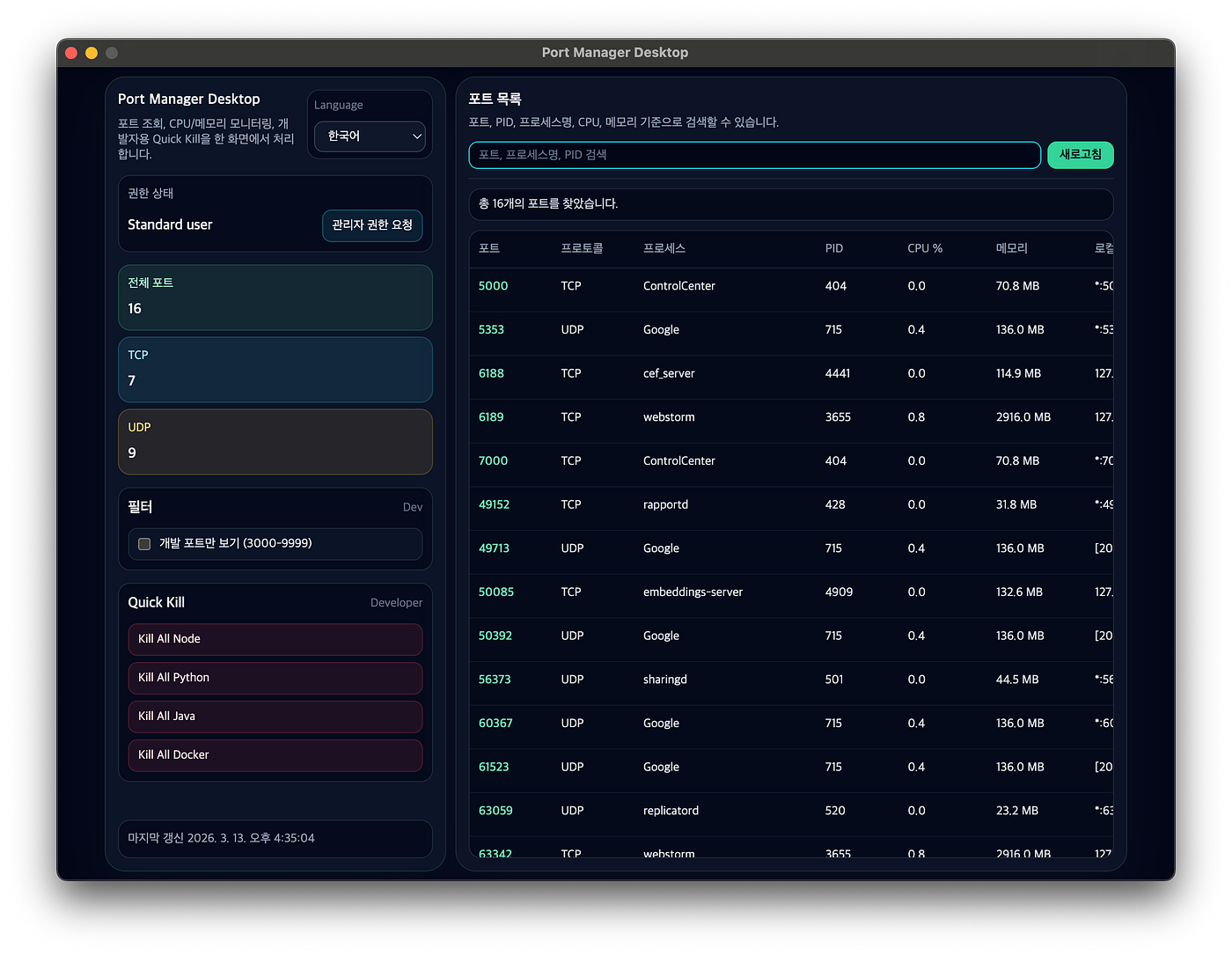Screen dimensions: 1232x956
Task: Select port 56373 in the table
Action: click(x=495, y=680)
